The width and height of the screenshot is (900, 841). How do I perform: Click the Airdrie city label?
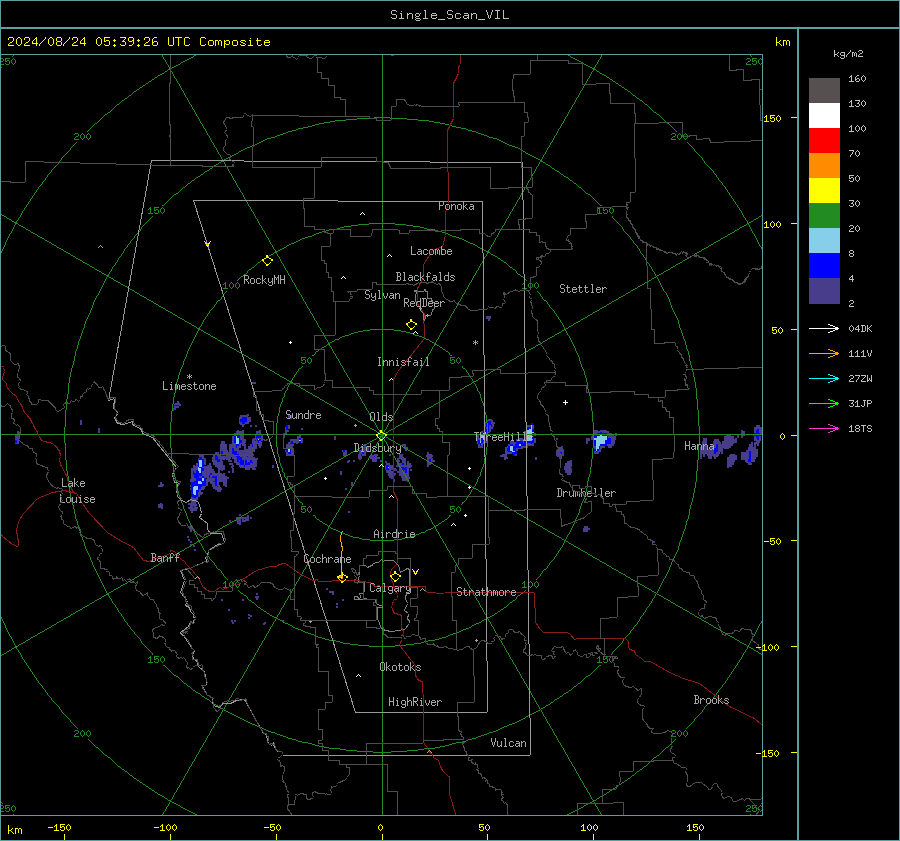[x=394, y=534]
